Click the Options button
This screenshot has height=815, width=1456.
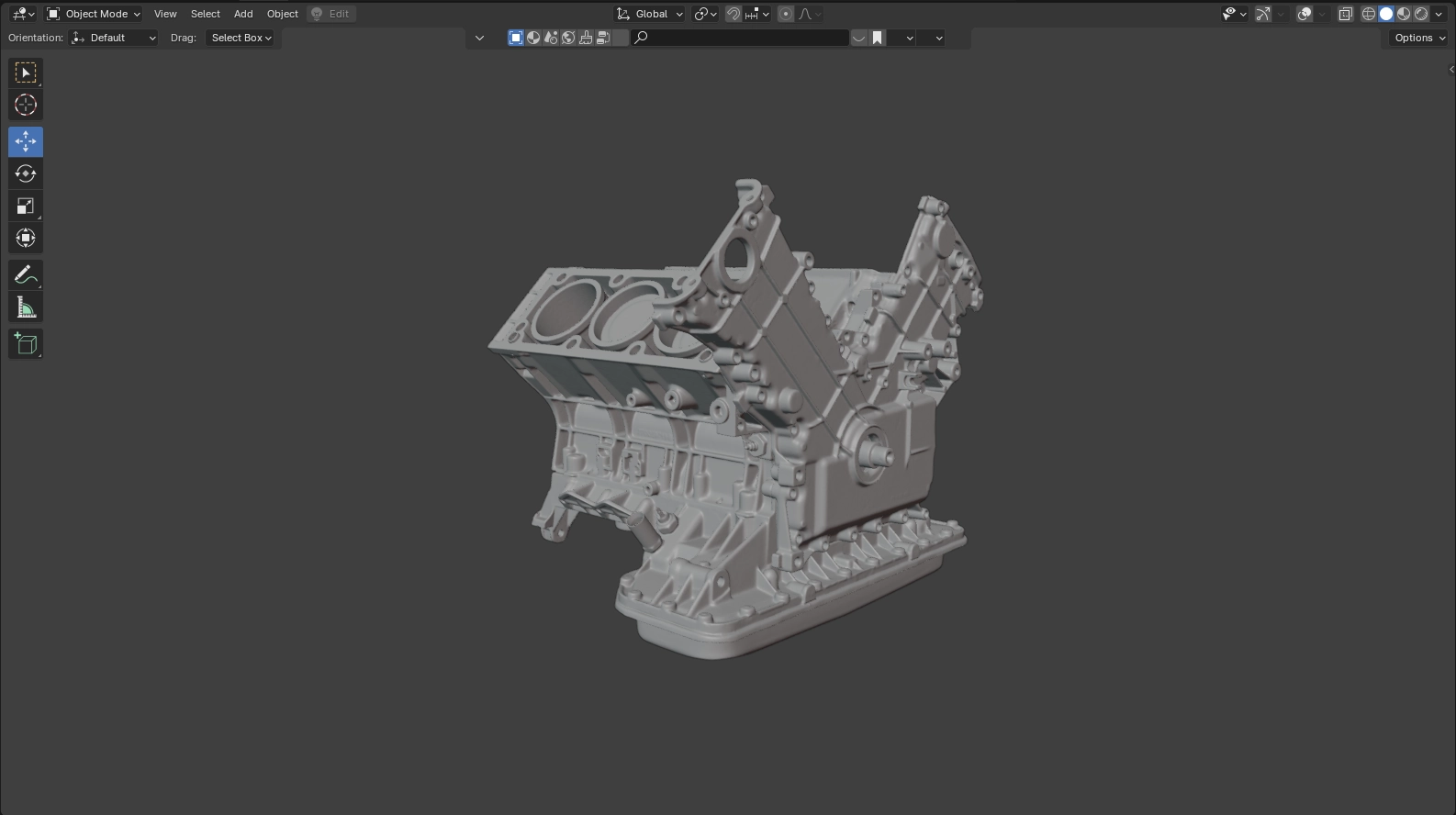[1419, 38]
